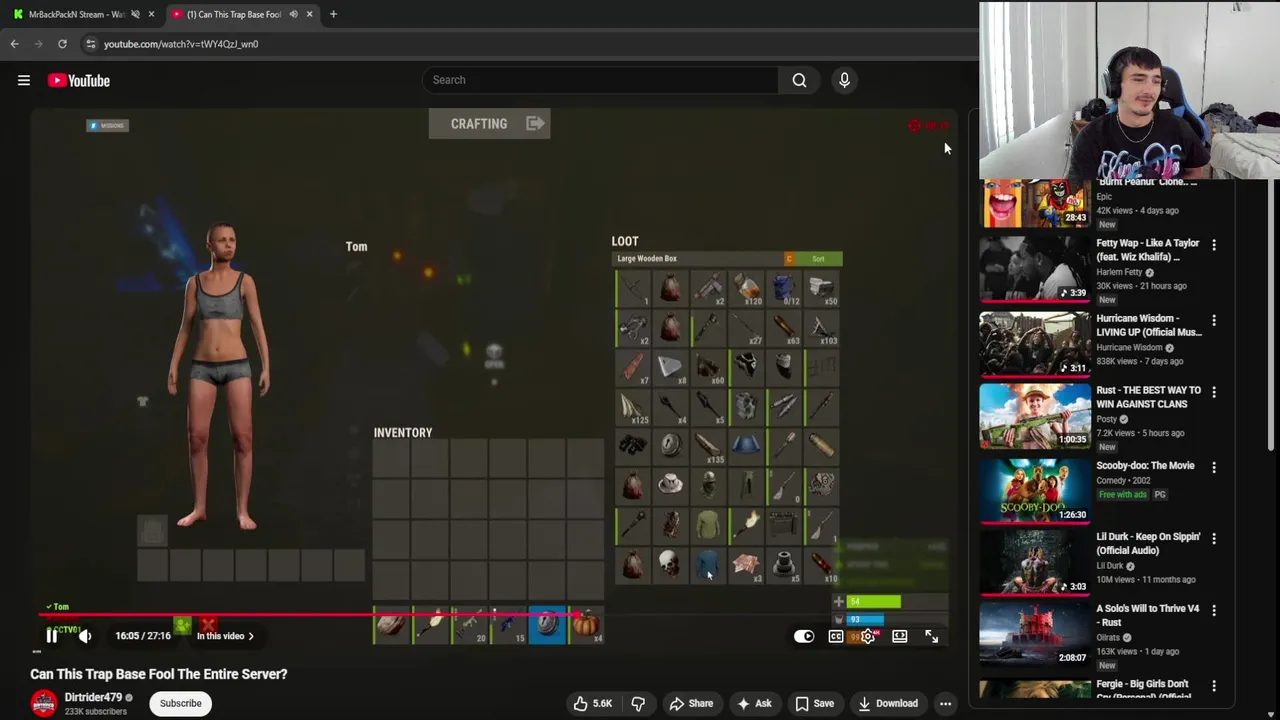Save video to a playlist
Viewport: 1280px width, 720px height.
tap(815, 703)
